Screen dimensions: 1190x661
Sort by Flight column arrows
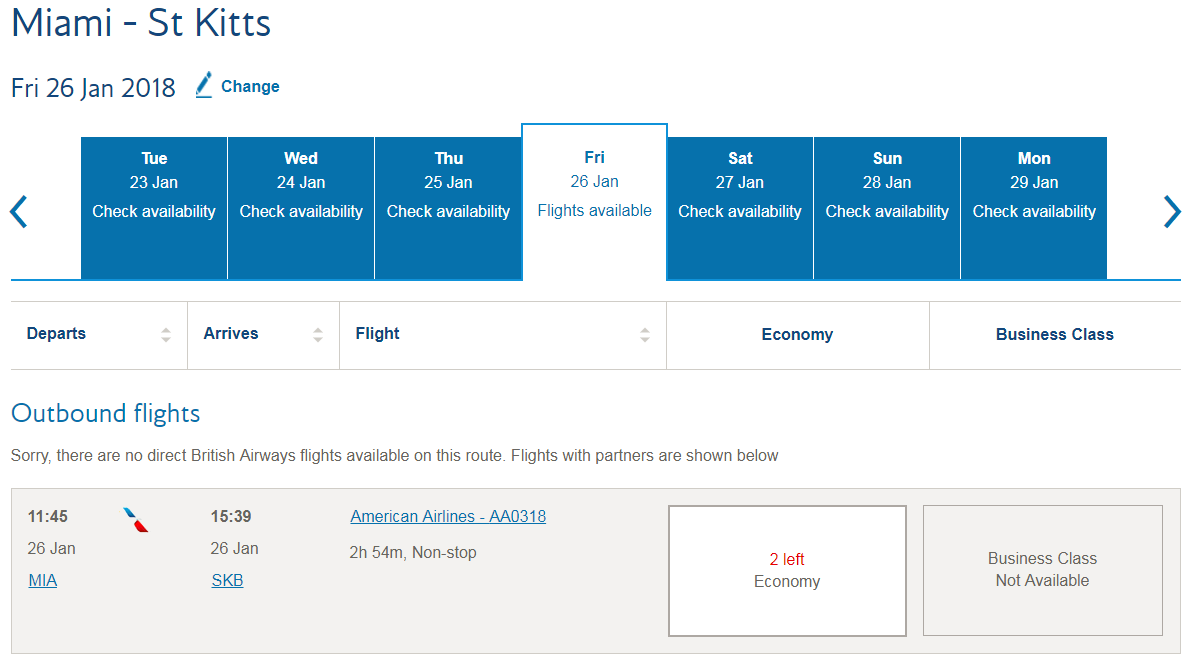644,335
